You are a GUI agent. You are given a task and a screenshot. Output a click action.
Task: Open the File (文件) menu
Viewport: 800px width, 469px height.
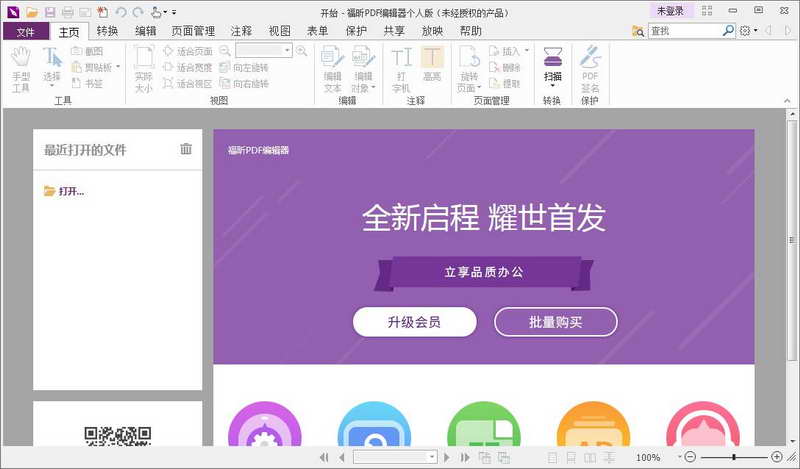coord(26,32)
